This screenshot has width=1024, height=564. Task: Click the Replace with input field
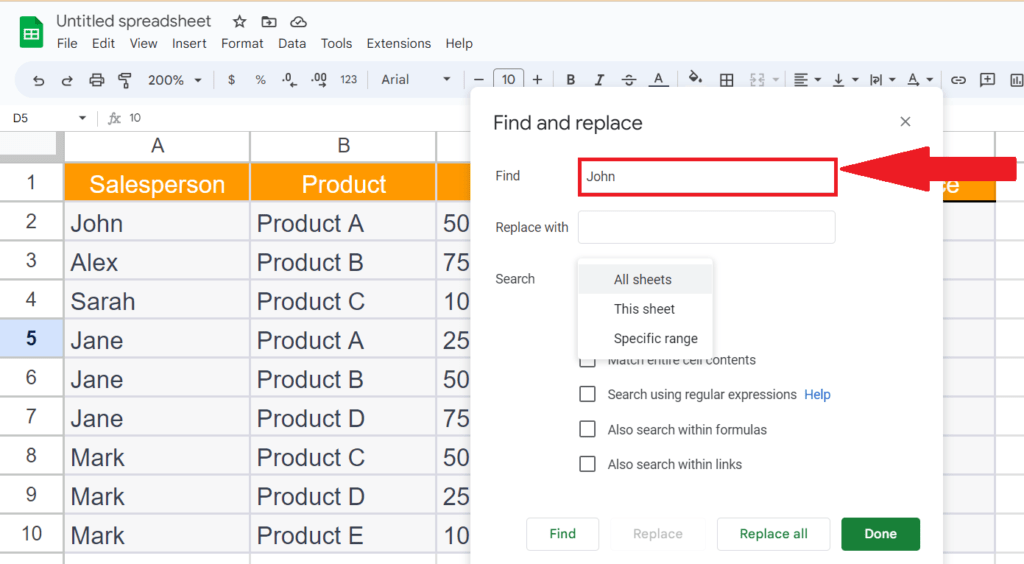click(707, 227)
